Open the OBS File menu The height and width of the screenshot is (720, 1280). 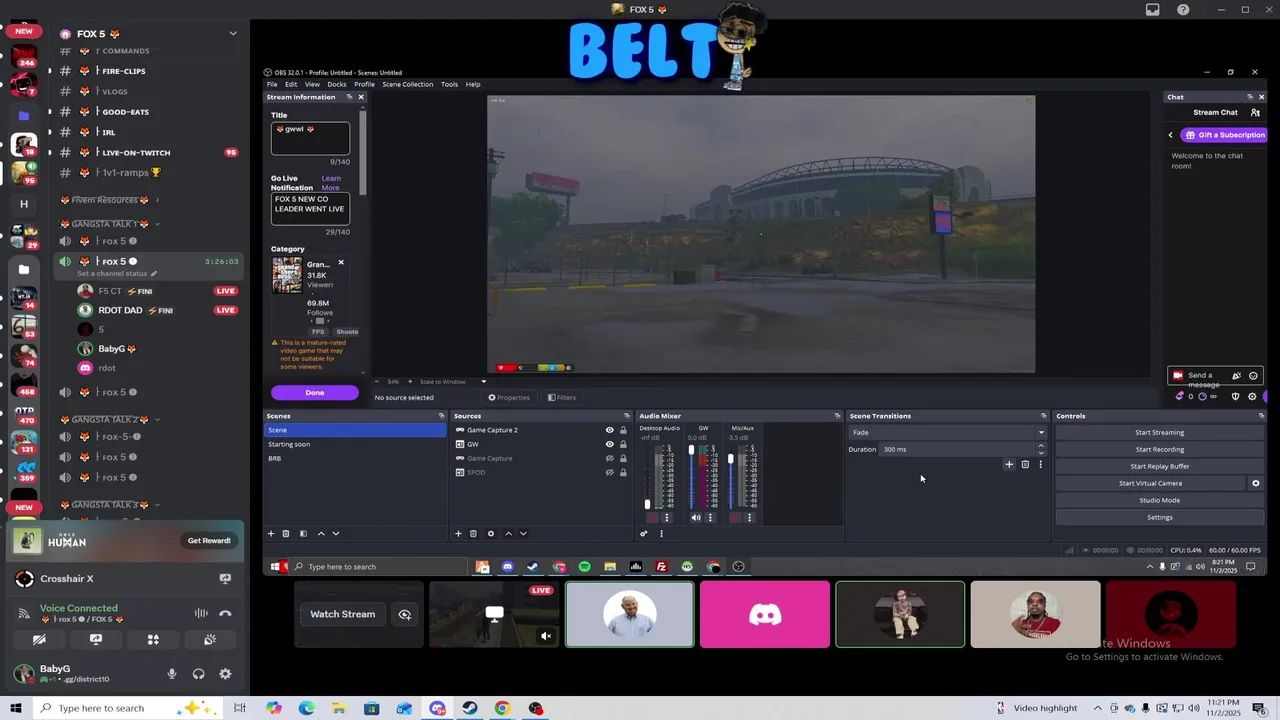(272, 84)
